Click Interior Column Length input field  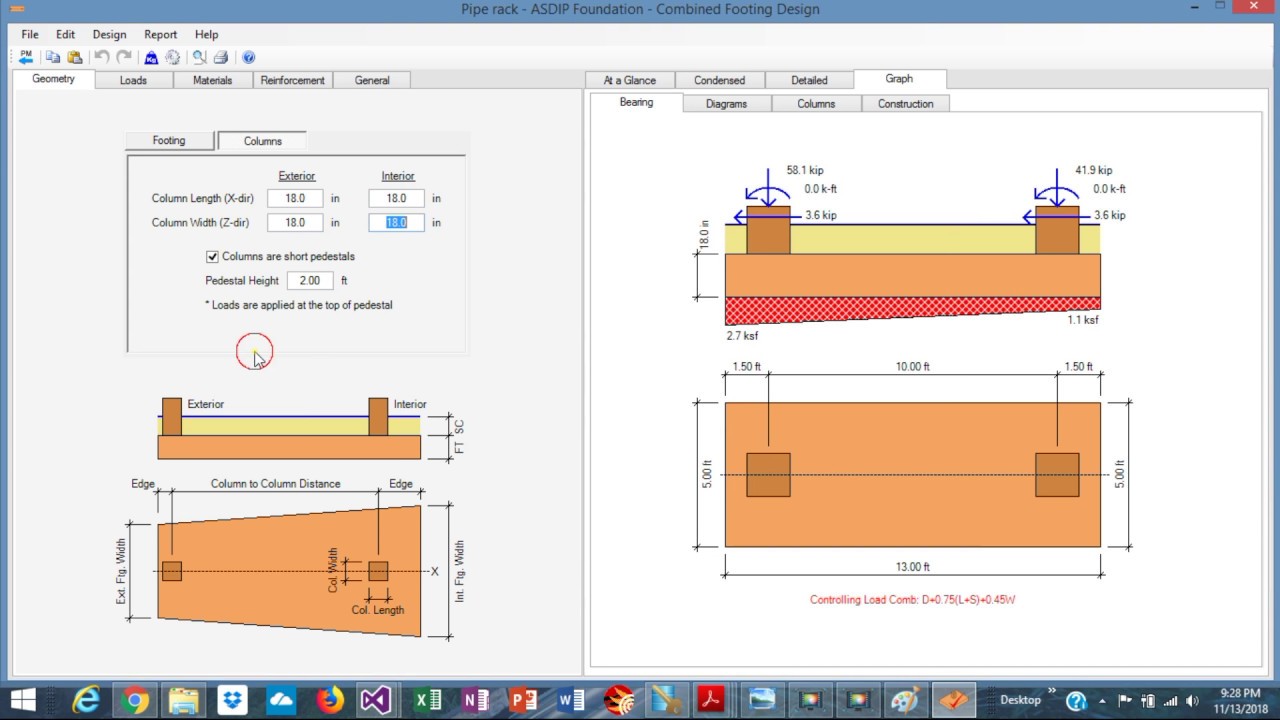pyautogui.click(x=396, y=199)
